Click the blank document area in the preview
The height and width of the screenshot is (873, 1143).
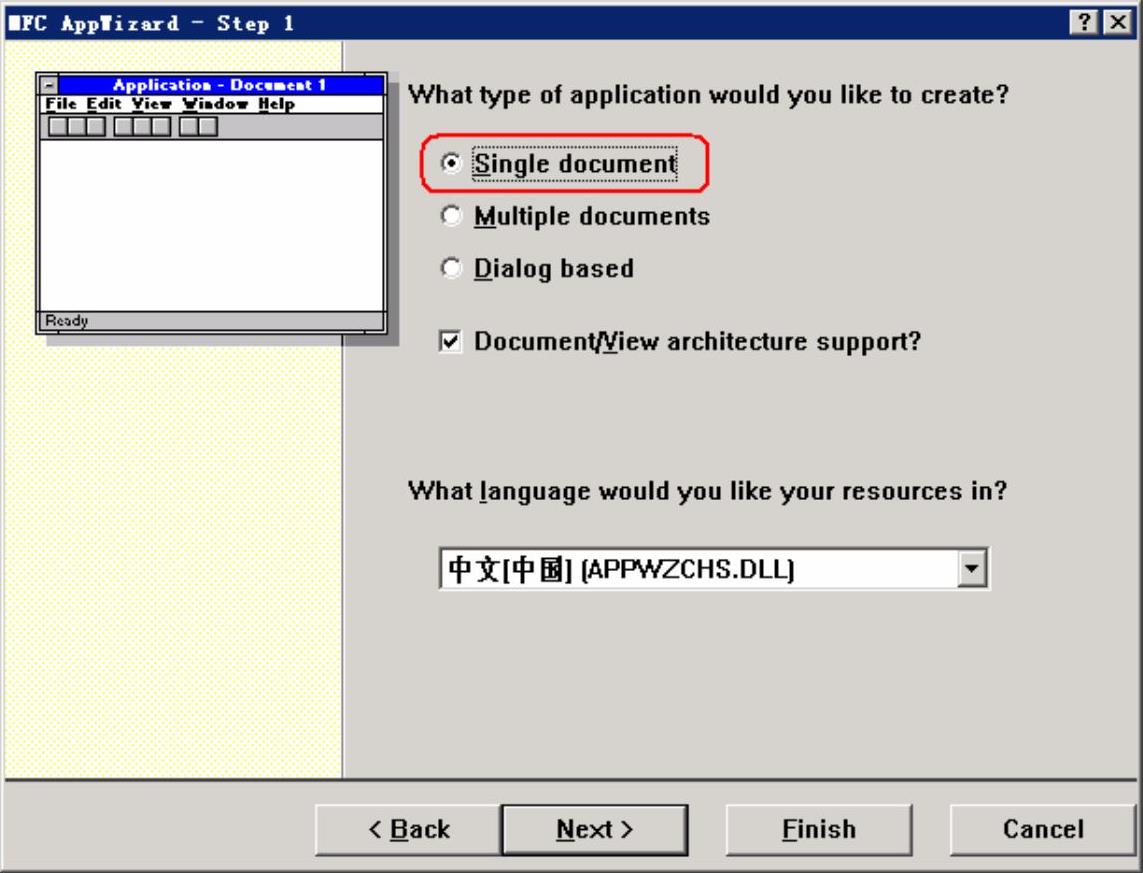click(x=211, y=225)
